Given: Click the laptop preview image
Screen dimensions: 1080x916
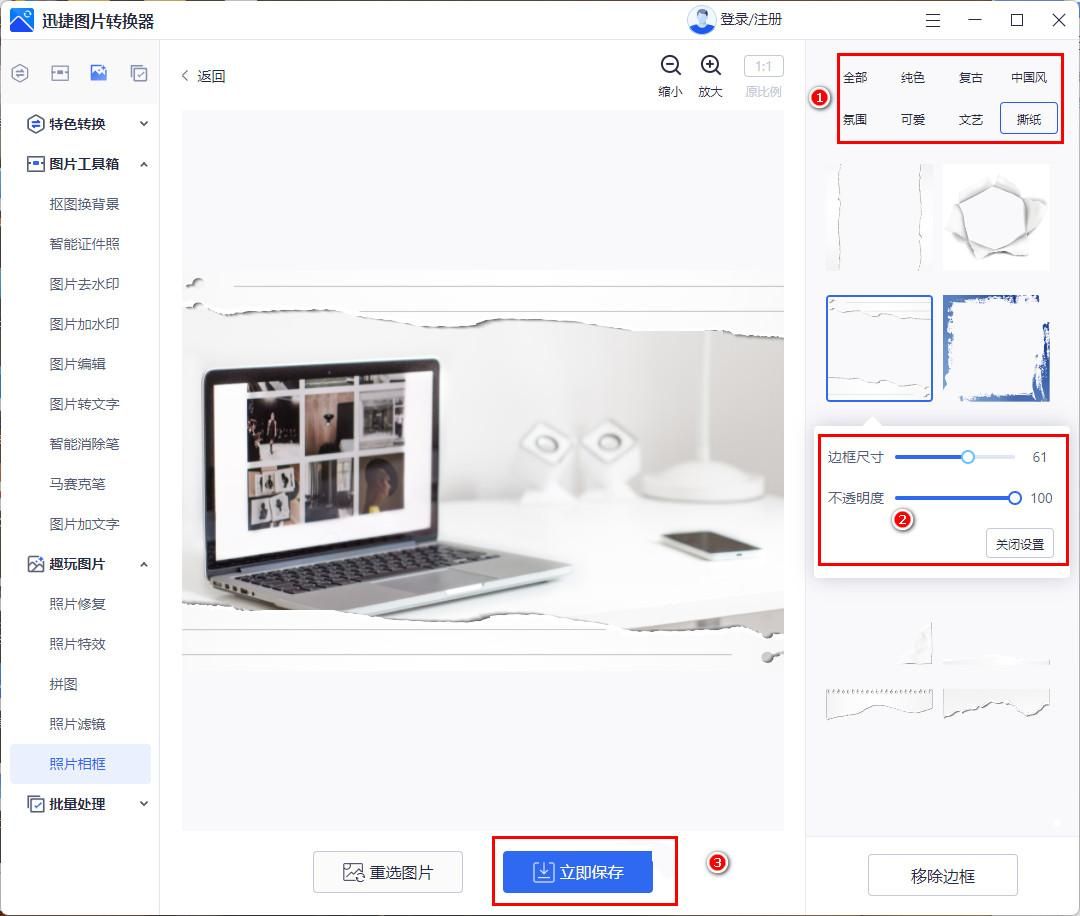Looking at the screenshot, I should tap(483, 470).
